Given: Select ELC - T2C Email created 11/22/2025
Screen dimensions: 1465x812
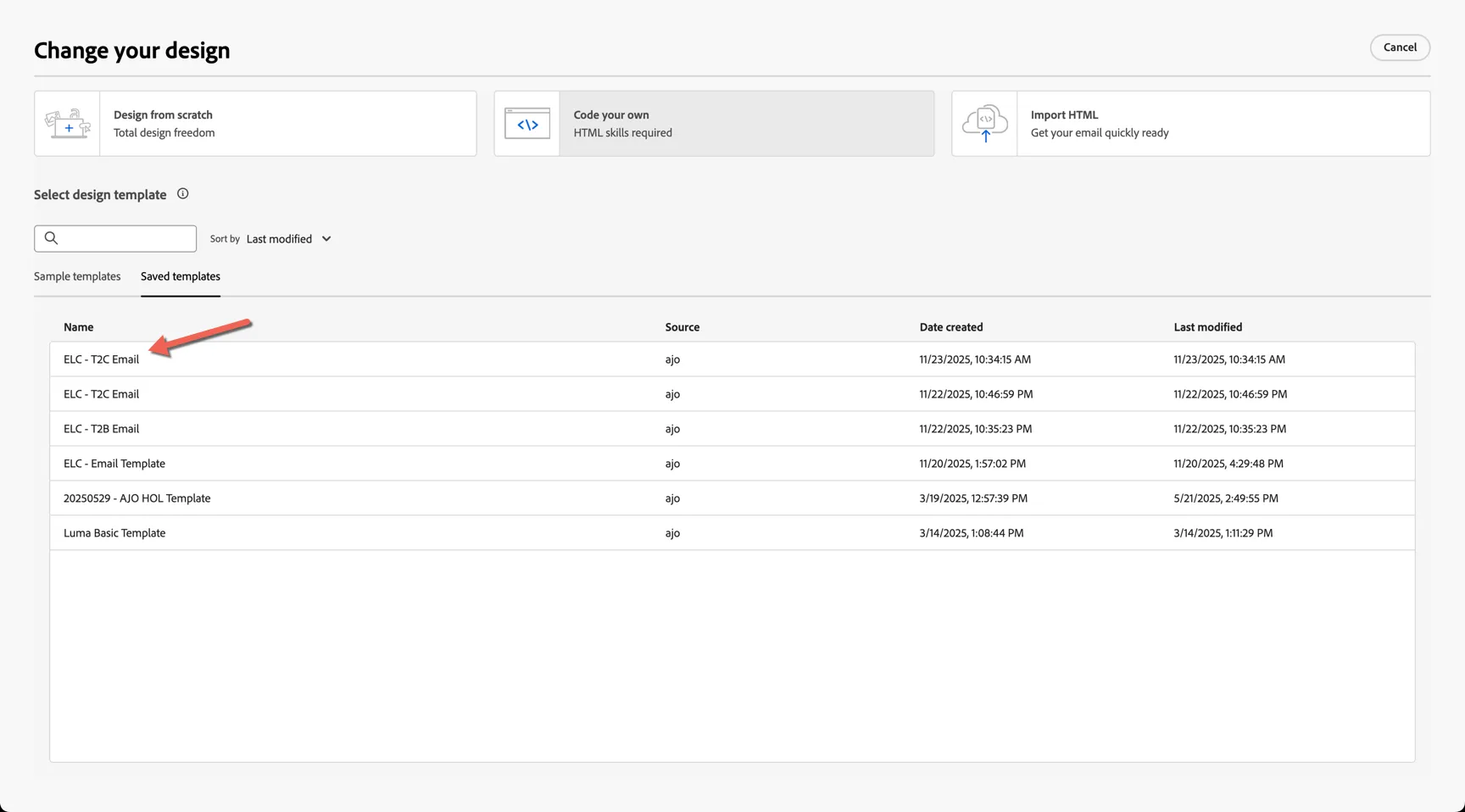Looking at the screenshot, I should tap(732, 394).
